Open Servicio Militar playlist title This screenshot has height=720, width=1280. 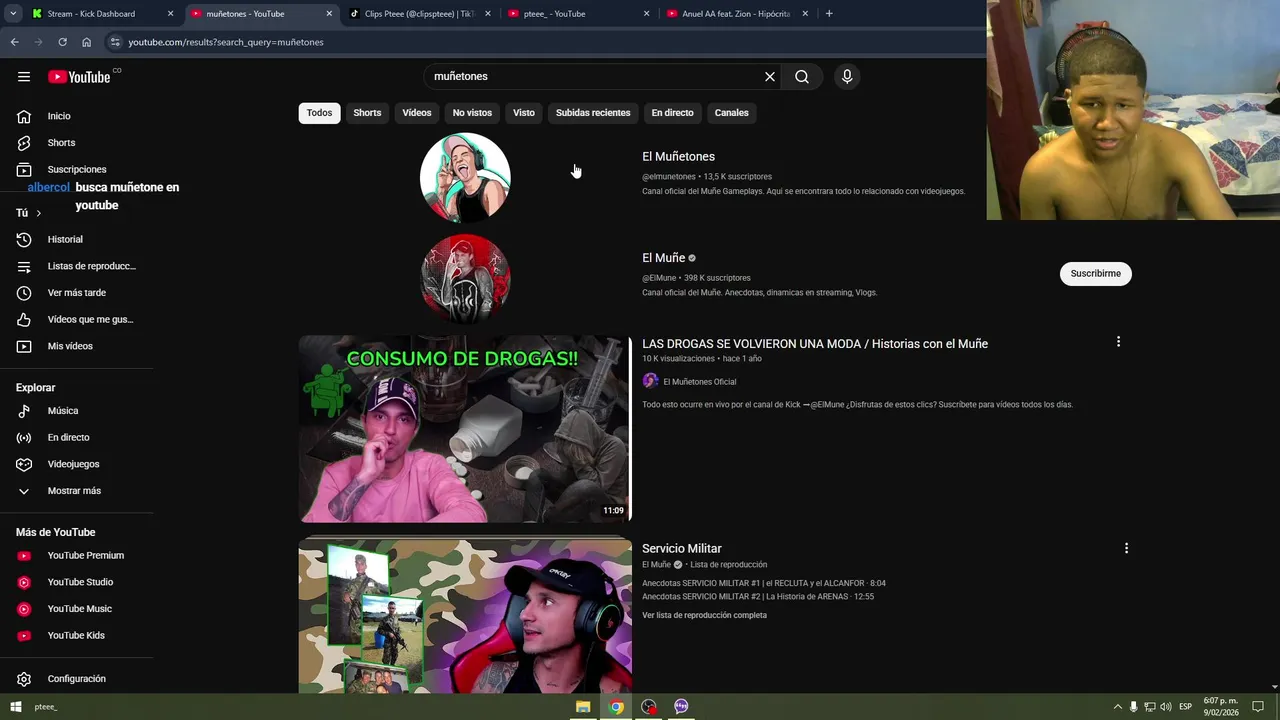681,549
